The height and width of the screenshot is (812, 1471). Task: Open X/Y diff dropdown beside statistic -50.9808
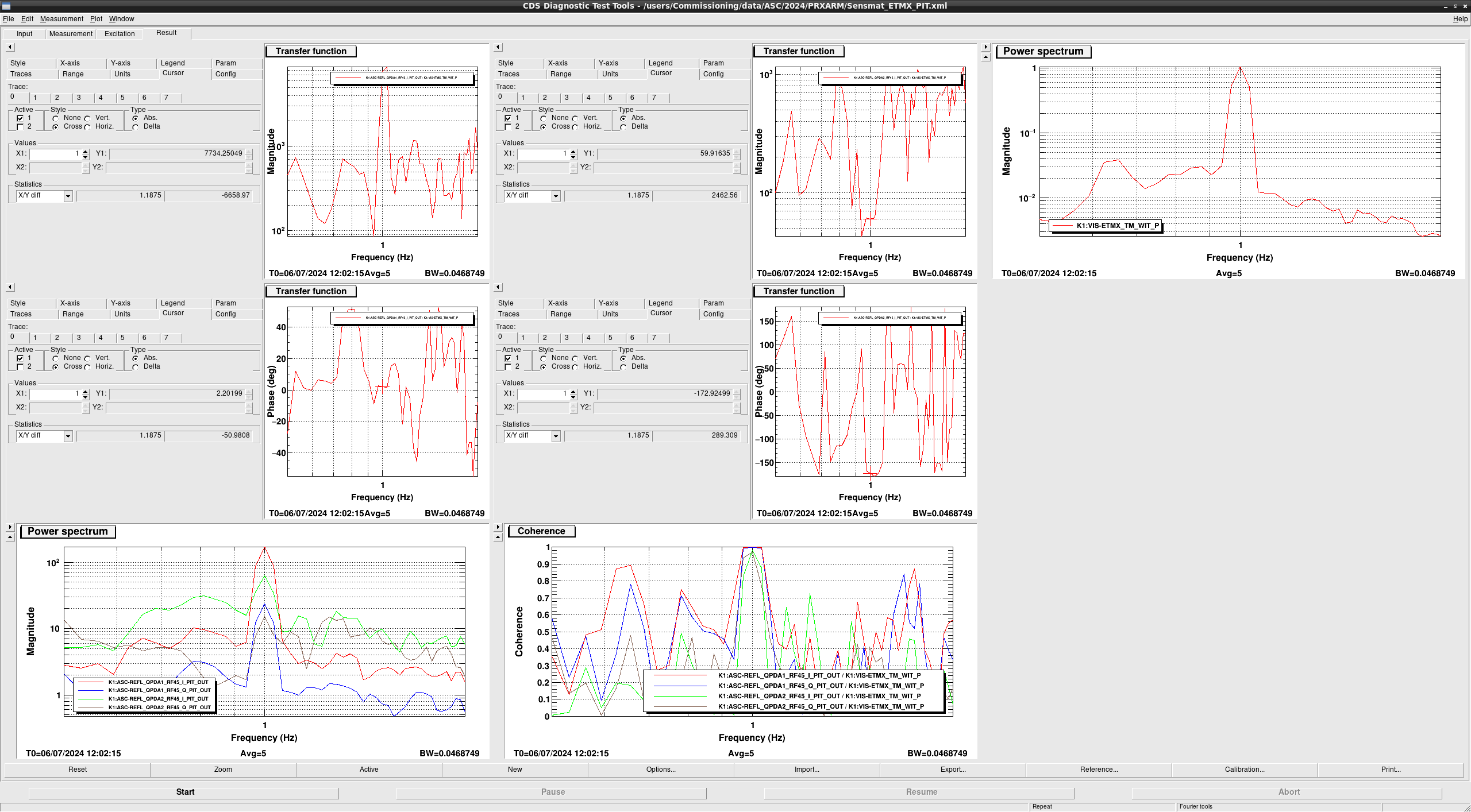pyautogui.click(x=68, y=436)
